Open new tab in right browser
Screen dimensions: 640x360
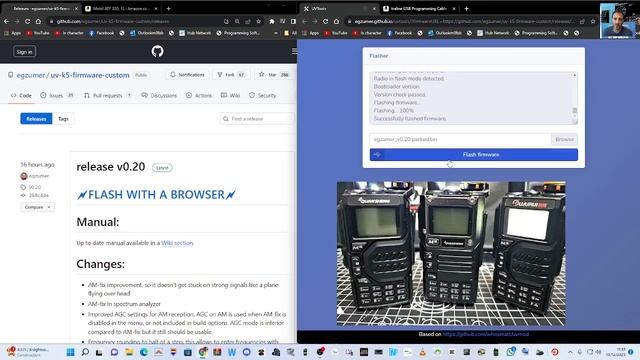tap(466, 8)
